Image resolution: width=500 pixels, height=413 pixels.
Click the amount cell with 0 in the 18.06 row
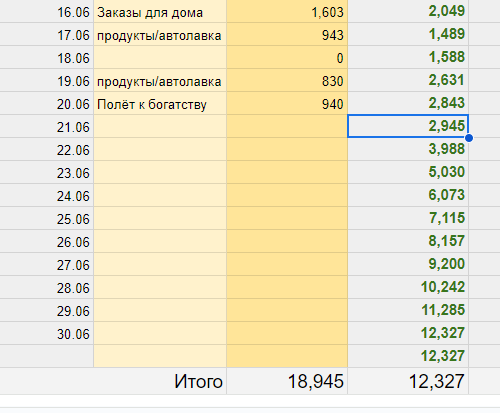point(287,57)
